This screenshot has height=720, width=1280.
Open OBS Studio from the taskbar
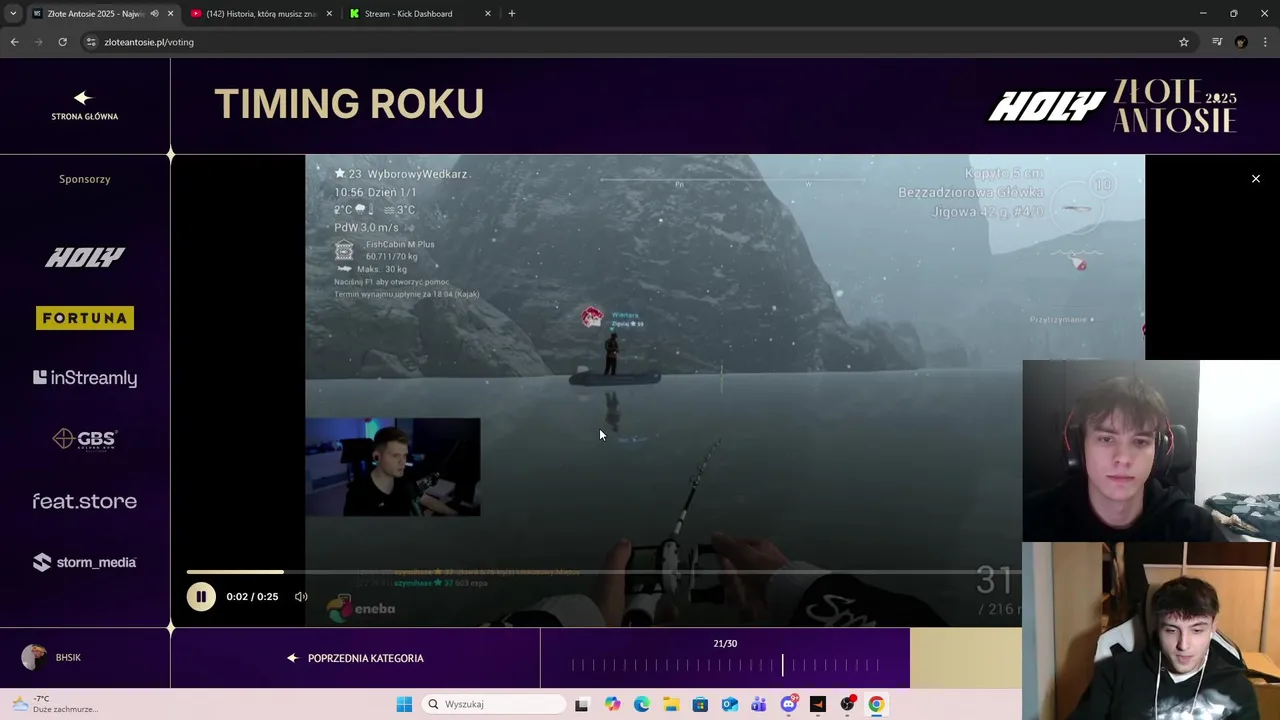[847, 704]
